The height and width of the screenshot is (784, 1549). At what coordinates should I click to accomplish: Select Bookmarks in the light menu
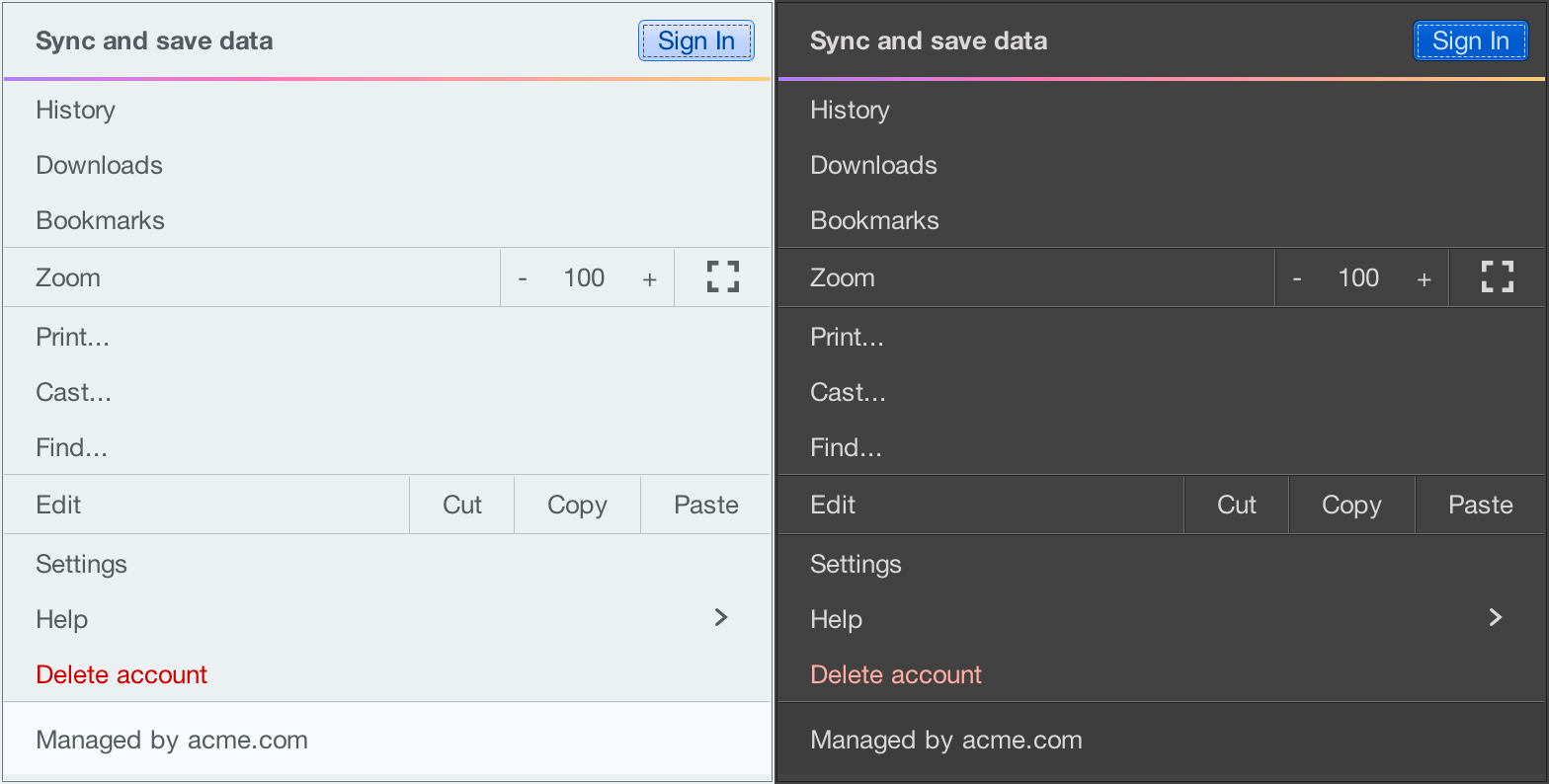(101, 221)
